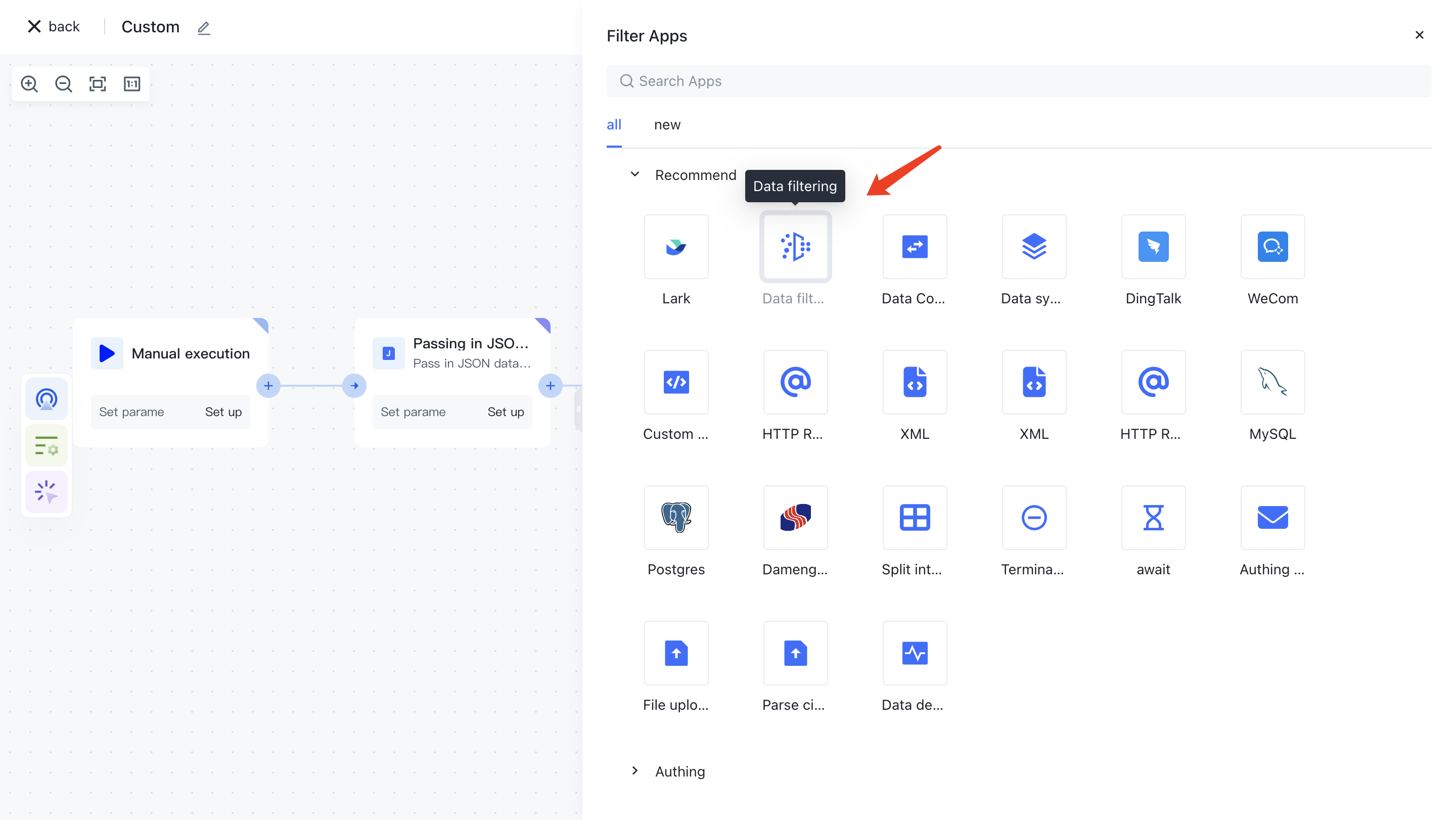1456x820 pixels.
Task: Select the WeCom app icon
Action: 1272,246
